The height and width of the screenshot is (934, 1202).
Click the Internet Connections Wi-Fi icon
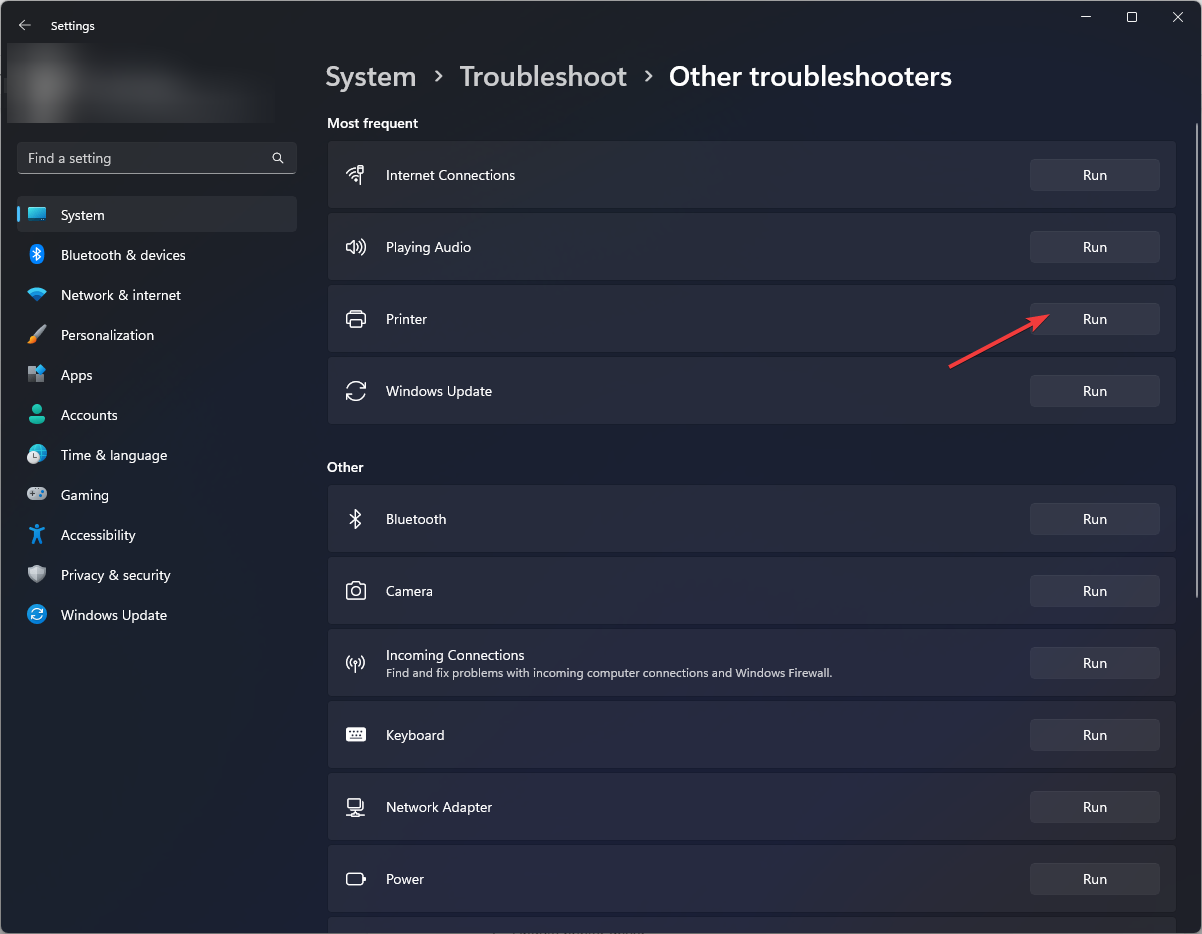click(355, 175)
